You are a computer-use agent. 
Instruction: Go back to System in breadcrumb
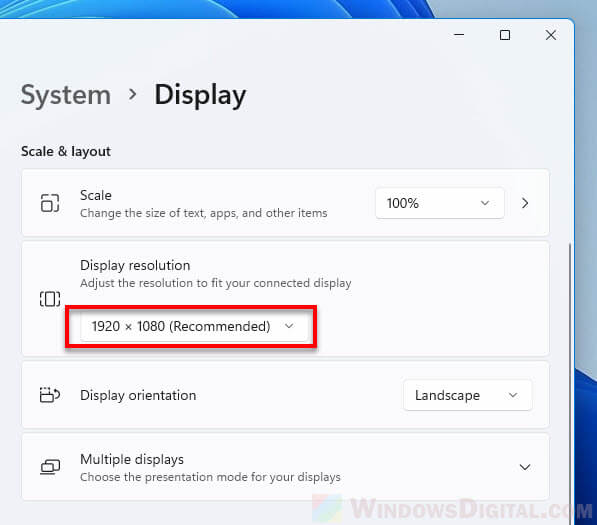point(66,95)
